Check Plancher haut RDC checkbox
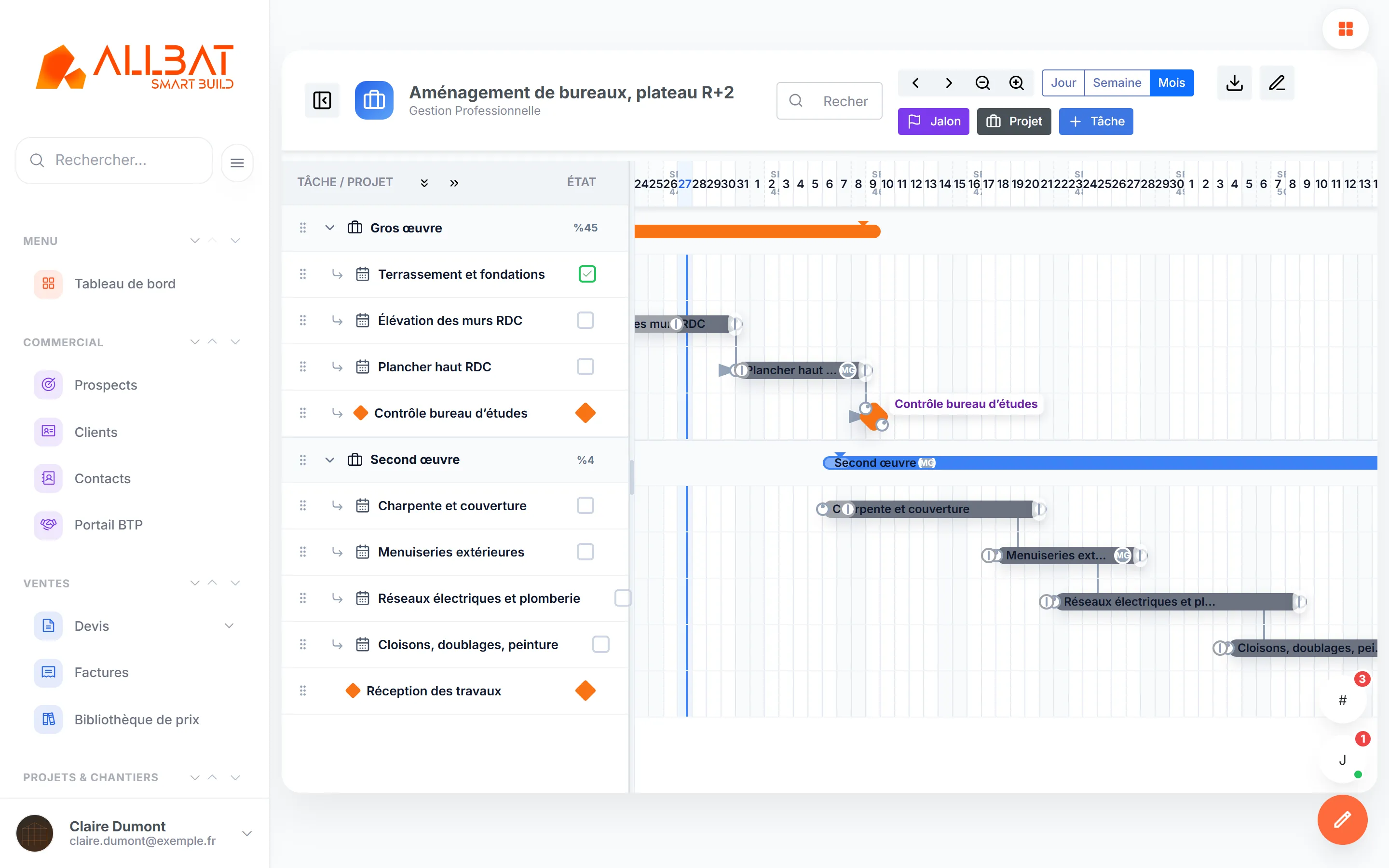This screenshot has height=868, width=1389. tap(586, 366)
